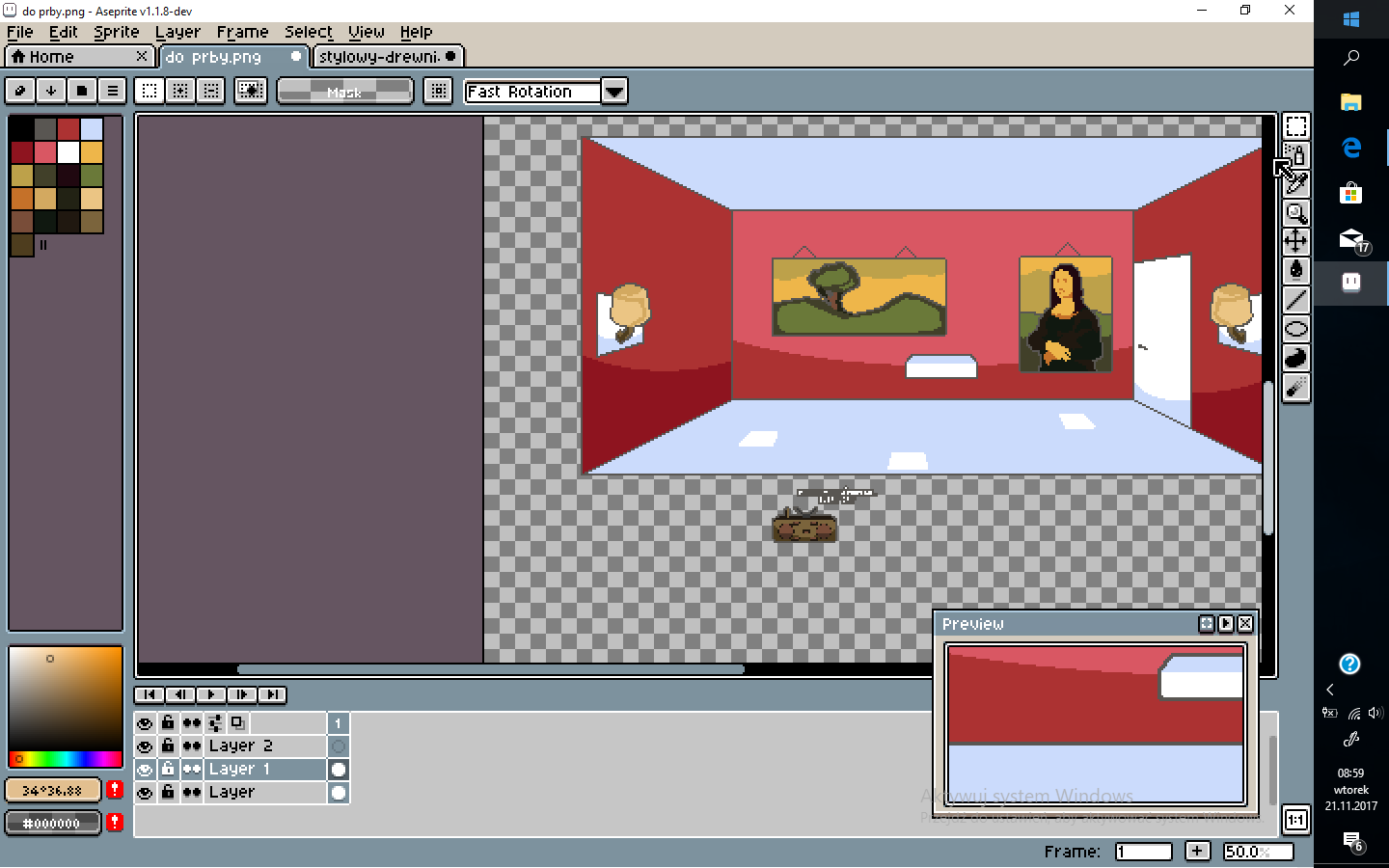Open the Sprite menu
This screenshot has width=1389, height=868.
pyautogui.click(x=116, y=32)
